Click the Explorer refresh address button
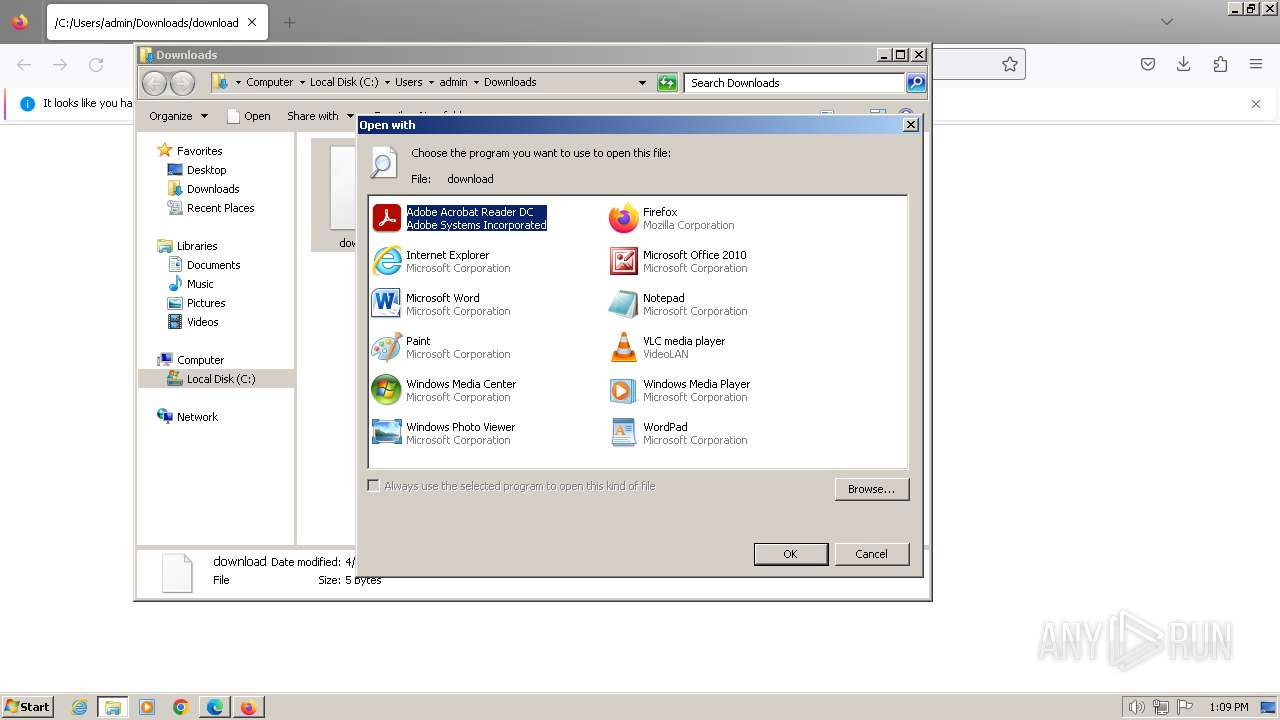The height and width of the screenshot is (720, 1280). pos(667,83)
